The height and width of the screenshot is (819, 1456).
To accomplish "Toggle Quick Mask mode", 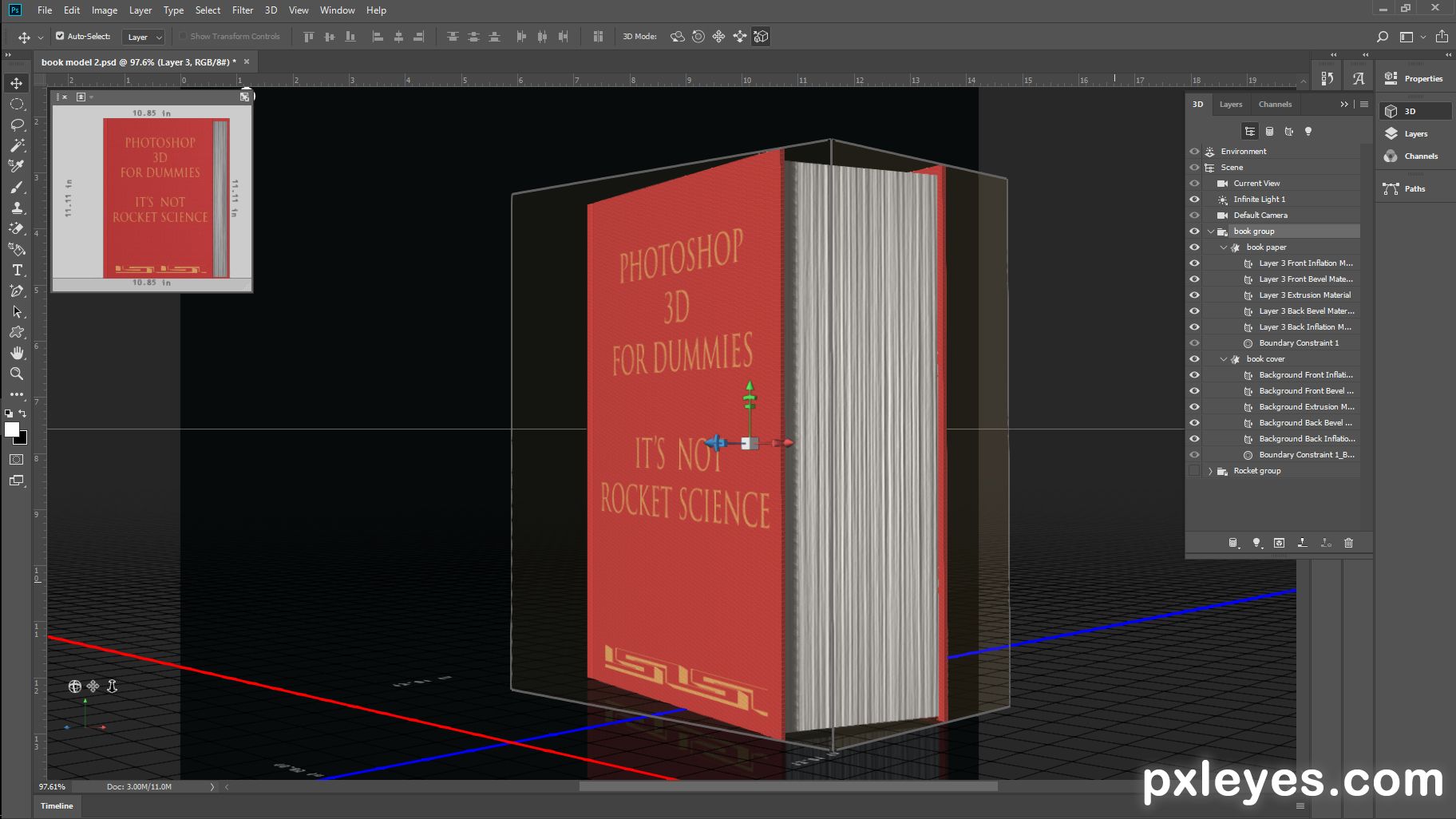I will (x=17, y=460).
